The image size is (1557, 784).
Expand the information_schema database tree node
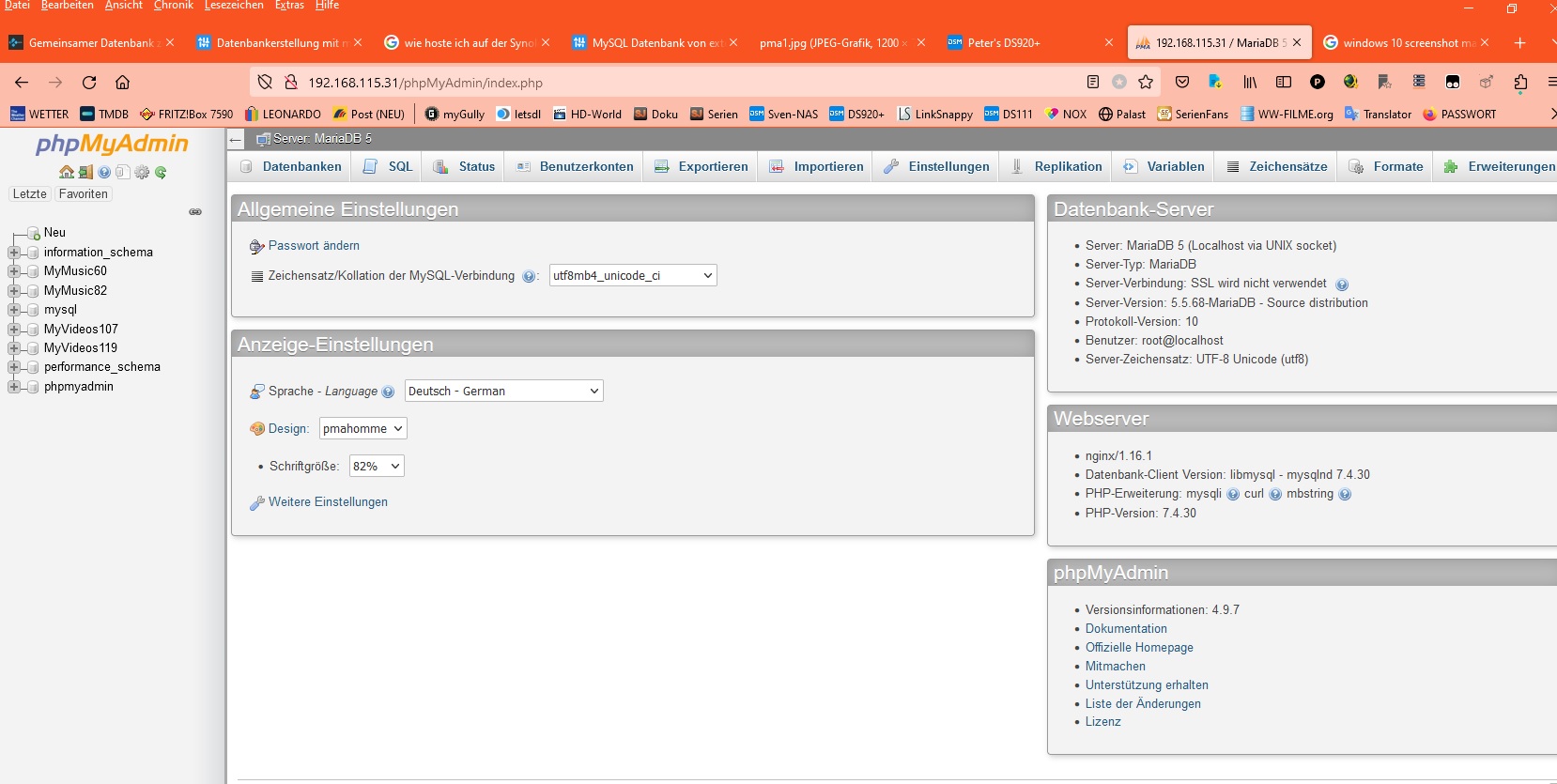click(x=13, y=253)
